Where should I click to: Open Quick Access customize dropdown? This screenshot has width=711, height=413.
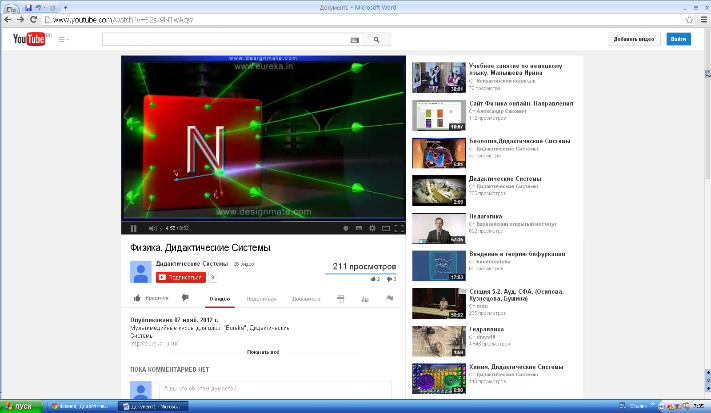pos(65,8)
